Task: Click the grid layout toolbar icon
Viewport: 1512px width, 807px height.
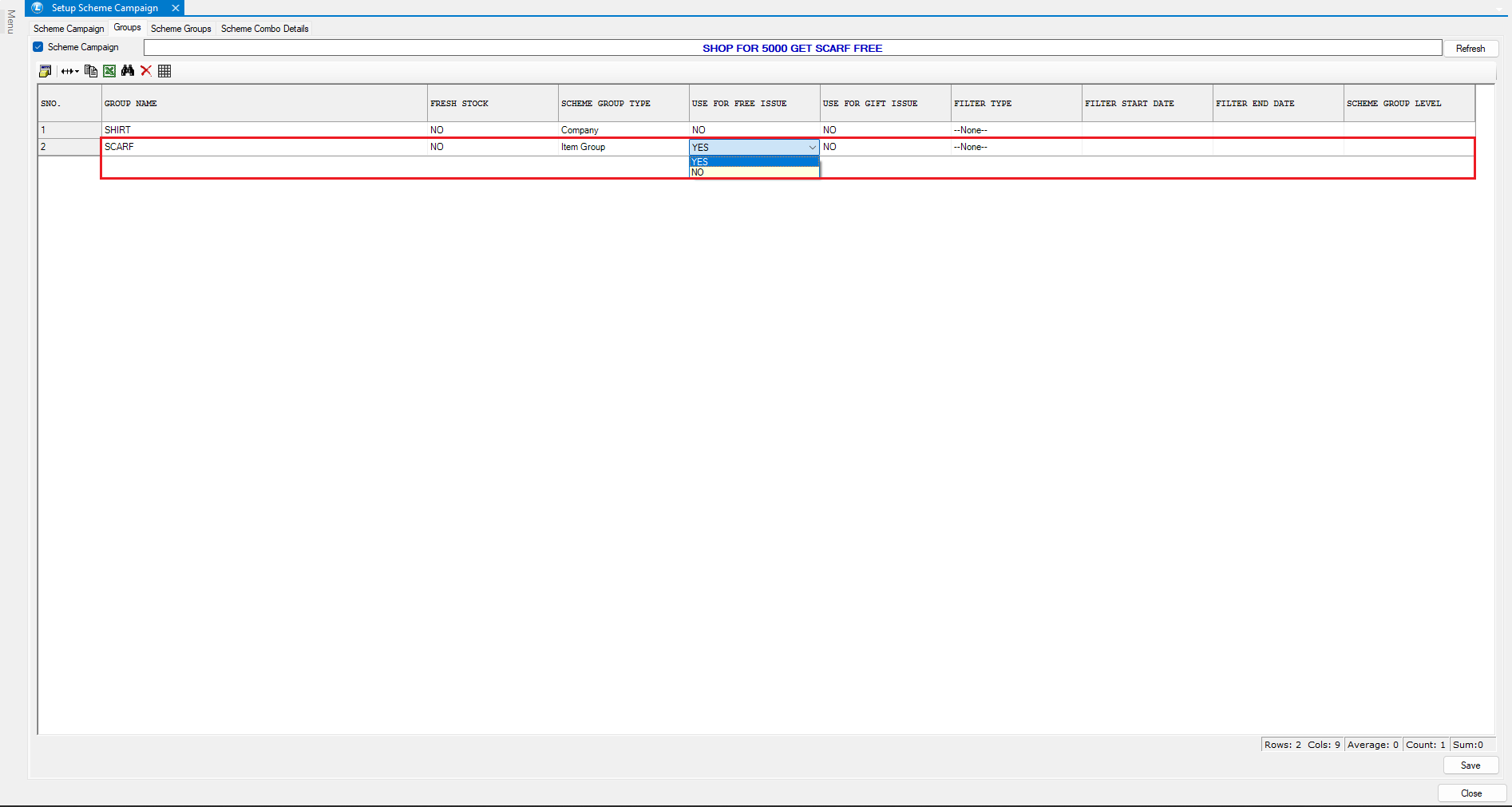Action: [x=164, y=71]
